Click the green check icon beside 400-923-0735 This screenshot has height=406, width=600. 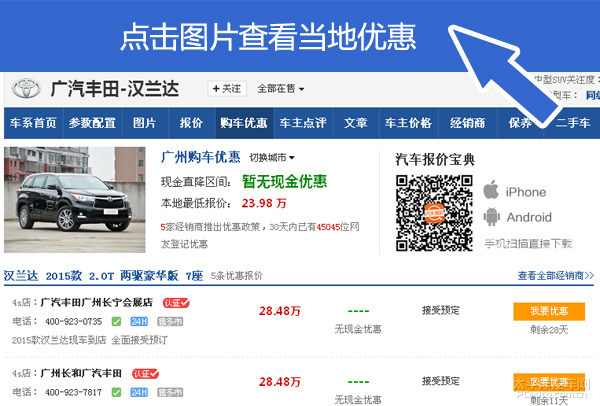(116, 322)
